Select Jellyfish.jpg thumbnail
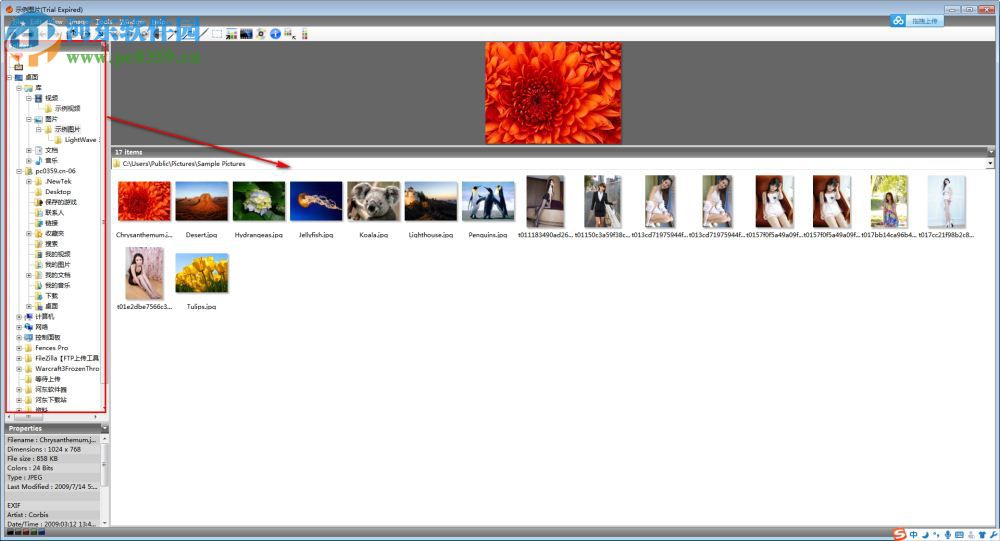The image size is (1000, 541). [x=316, y=201]
